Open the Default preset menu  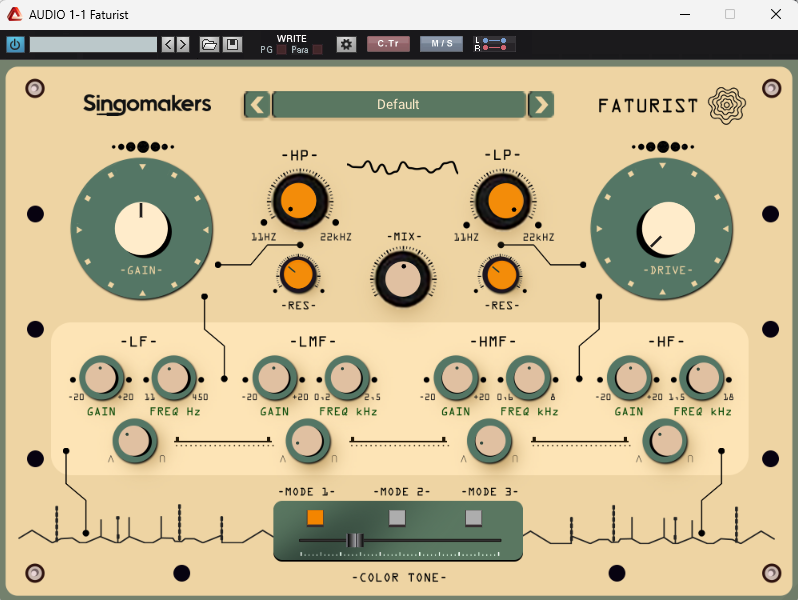[x=398, y=105]
